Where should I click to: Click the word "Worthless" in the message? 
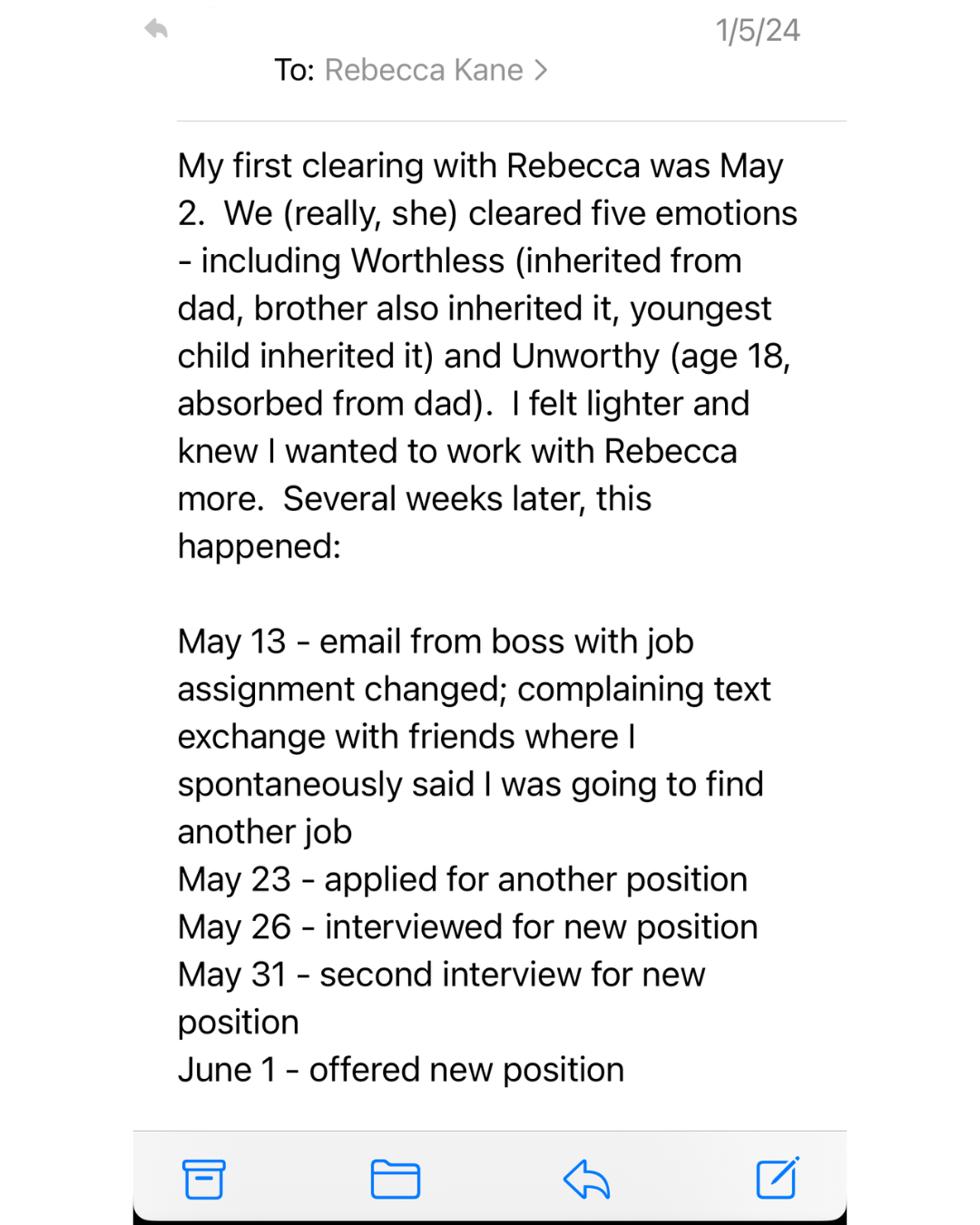point(427,261)
